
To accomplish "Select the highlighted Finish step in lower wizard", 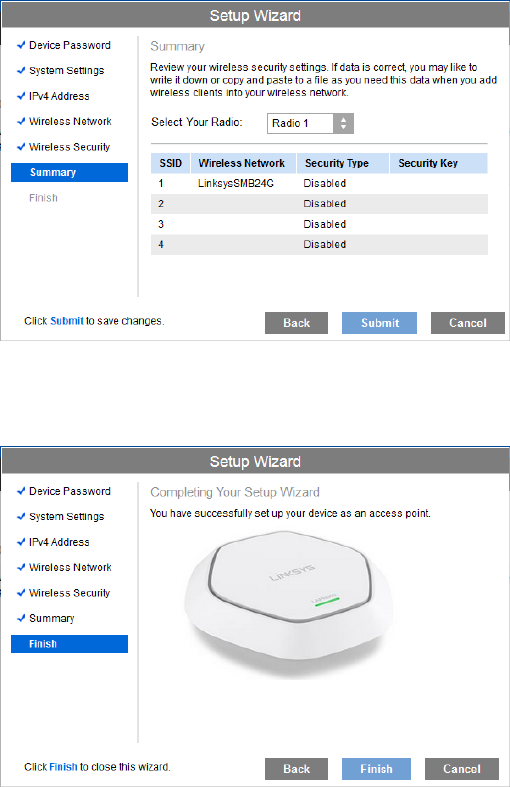I will tap(69, 644).
